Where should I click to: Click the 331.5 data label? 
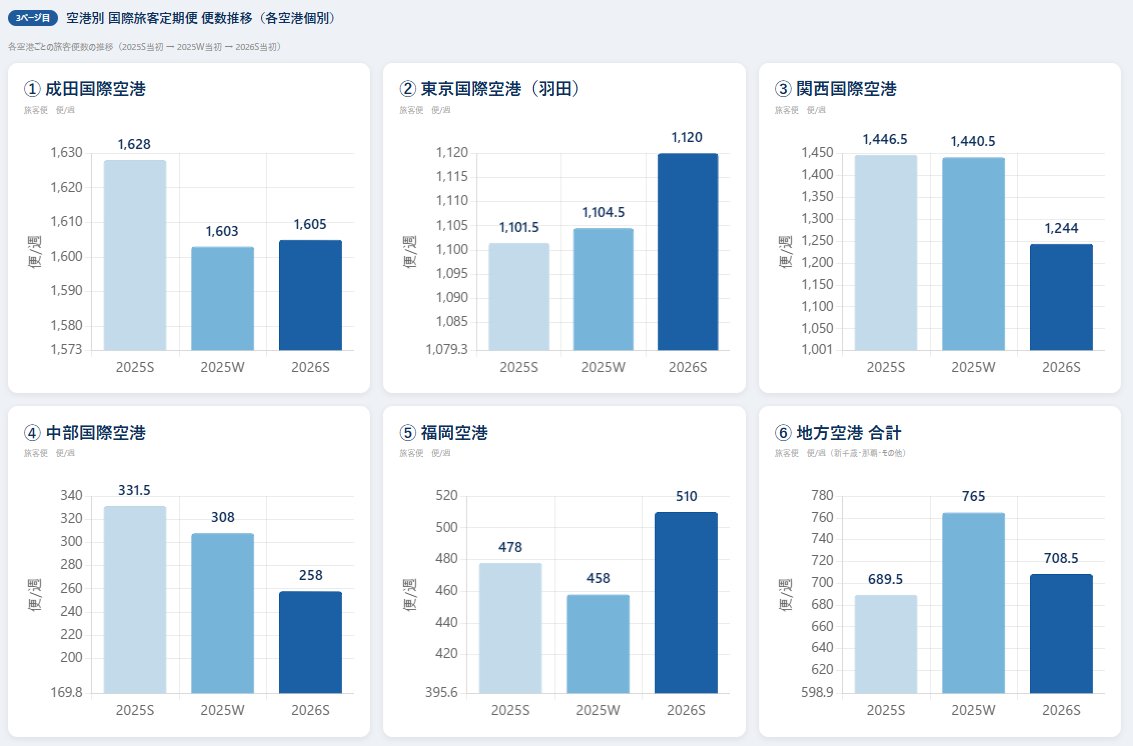(134, 491)
